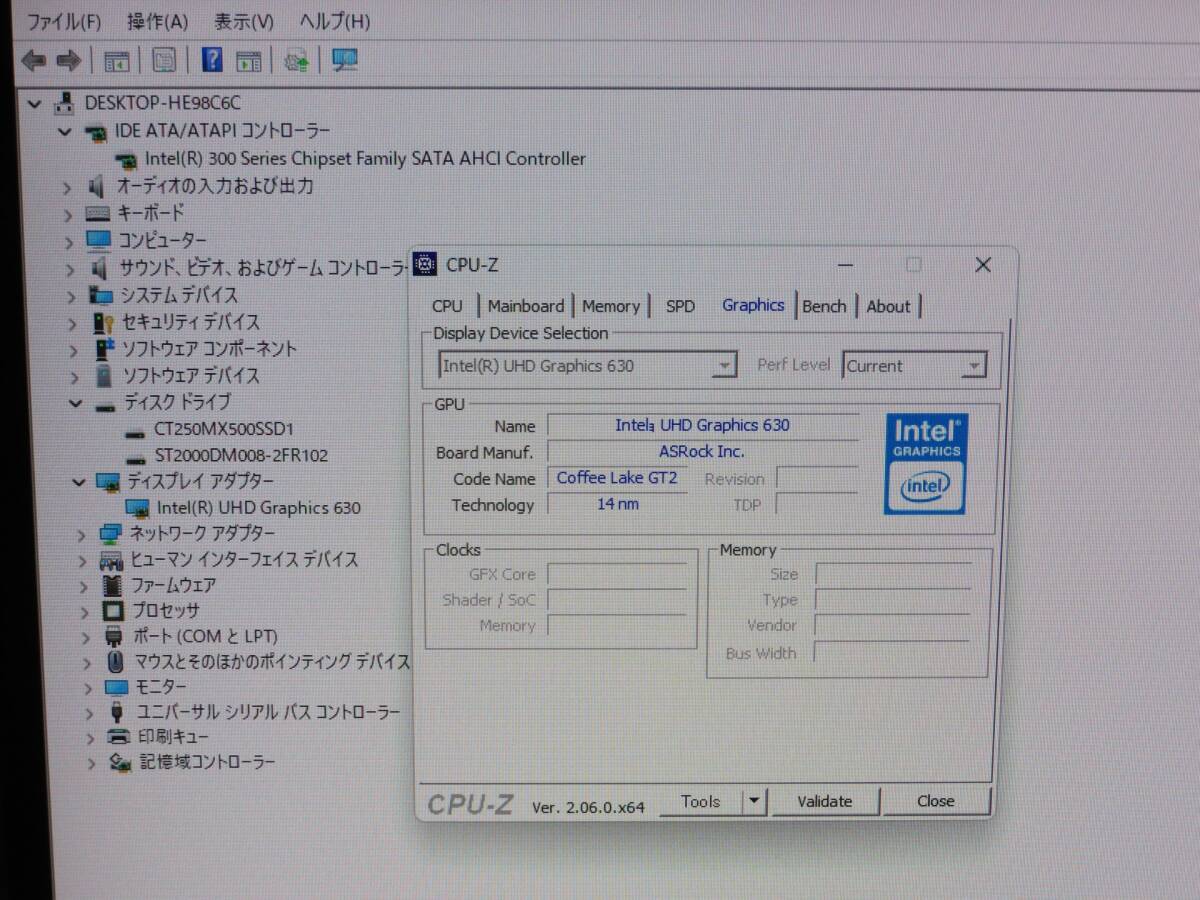Click the Close button in CPU-Z
Image resolution: width=1200 pixels, height=900 pixels.
pos(936,801)
